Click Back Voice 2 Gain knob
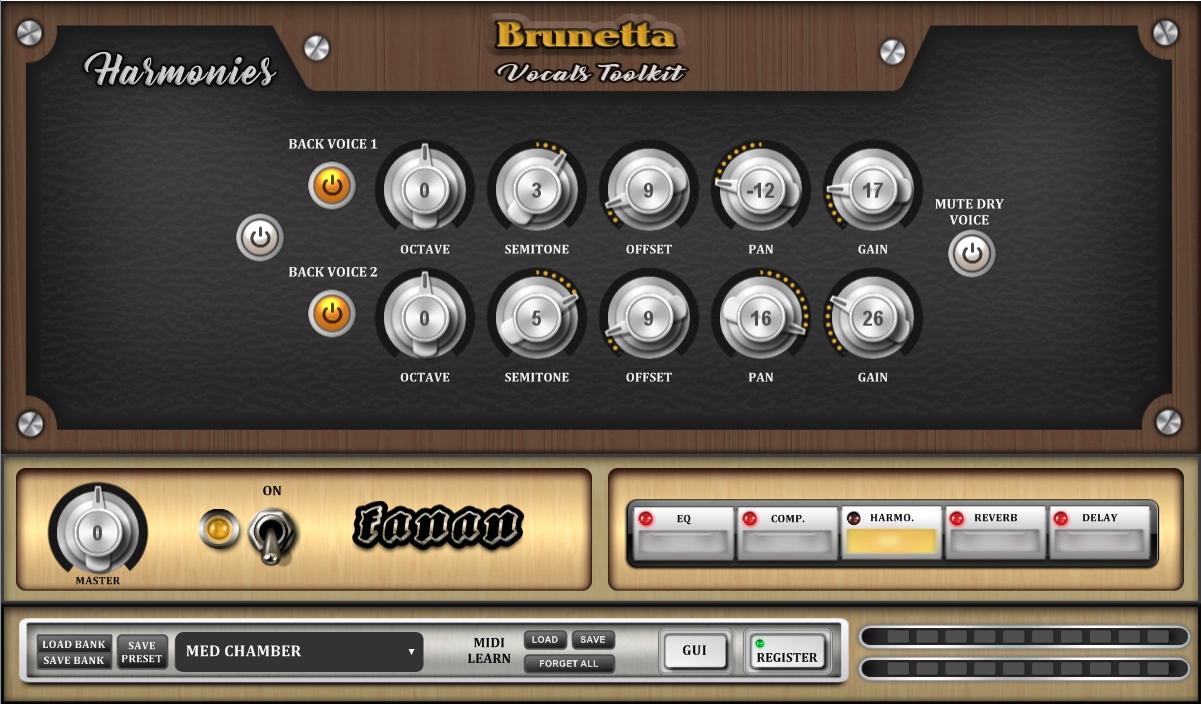The height and width of the screenshot is (704, 1201). [x=872, y=318]
